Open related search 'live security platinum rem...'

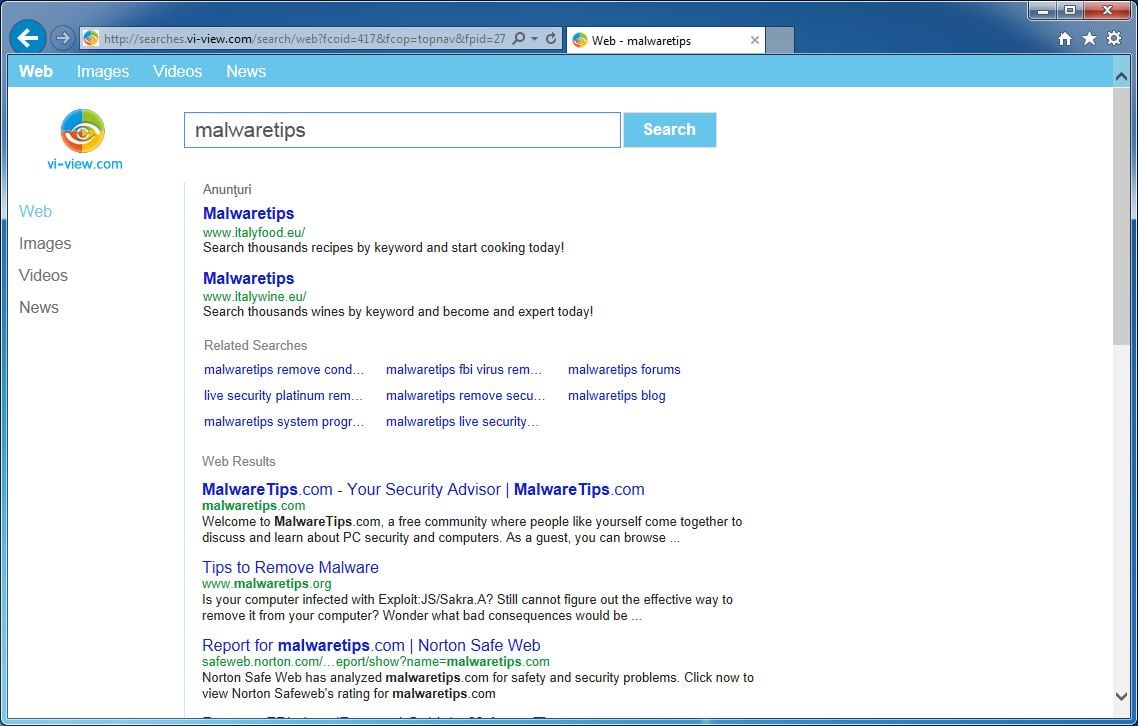(x=283, y=396)
